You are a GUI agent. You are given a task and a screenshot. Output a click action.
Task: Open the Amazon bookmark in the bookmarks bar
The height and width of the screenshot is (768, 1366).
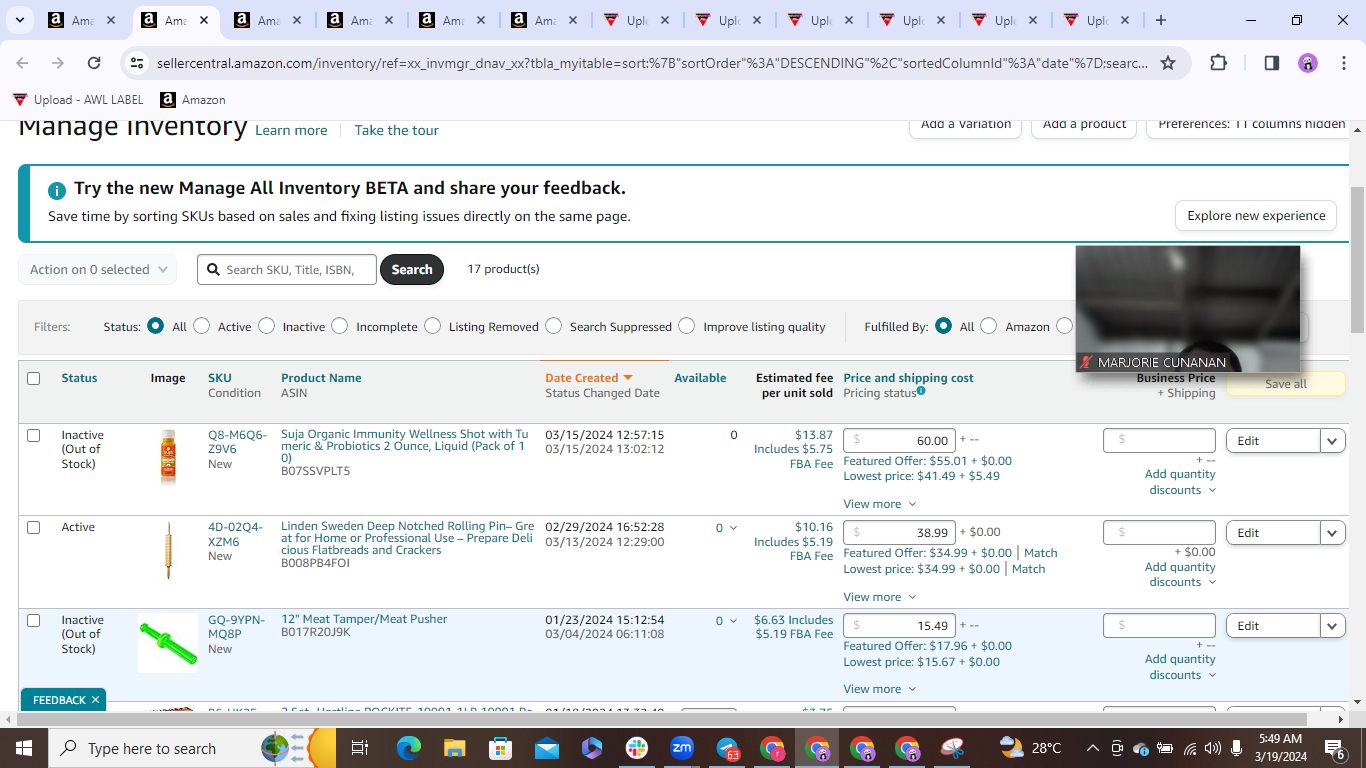[x=193, y=100]
